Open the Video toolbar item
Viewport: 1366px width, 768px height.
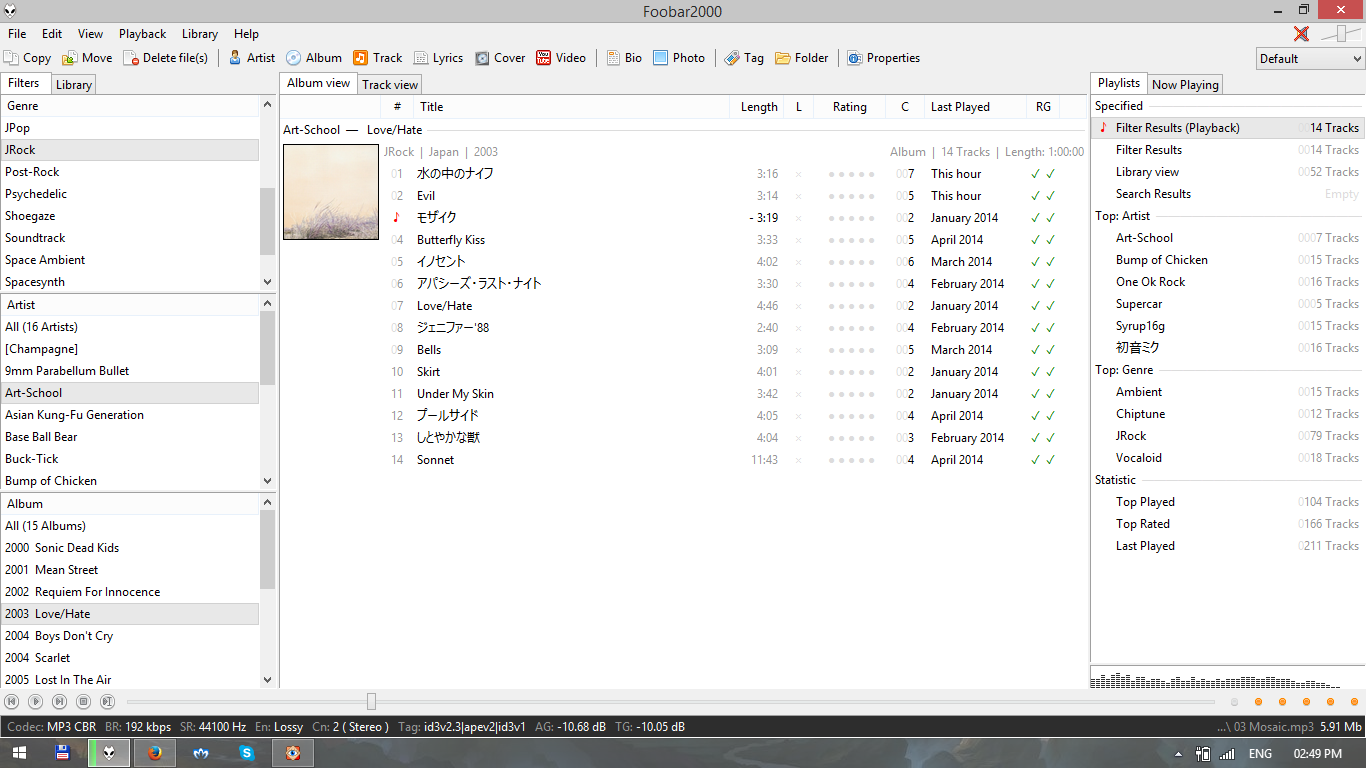tap(561, 58)
